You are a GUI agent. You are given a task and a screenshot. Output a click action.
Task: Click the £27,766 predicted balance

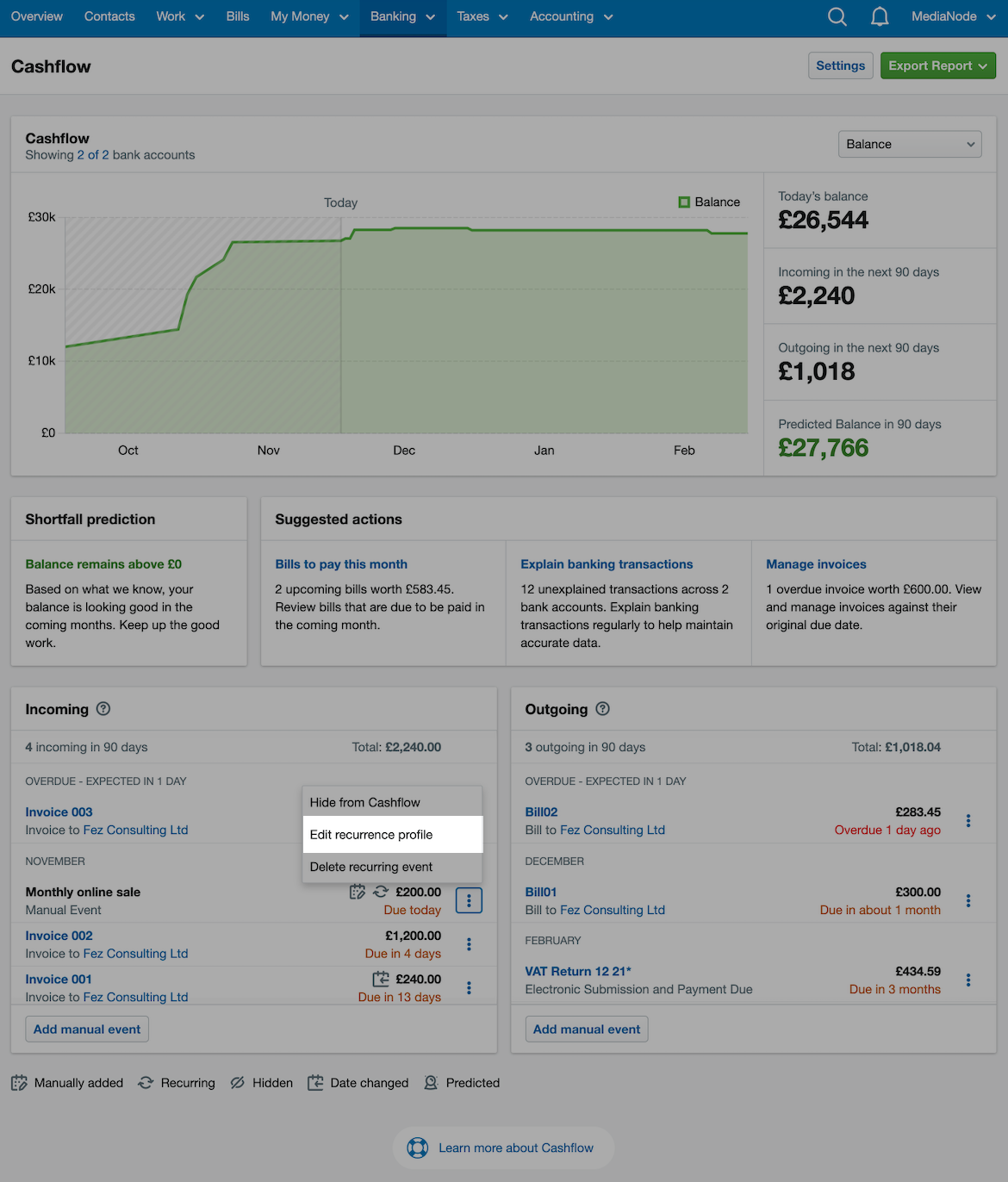[x=823, y=448]
